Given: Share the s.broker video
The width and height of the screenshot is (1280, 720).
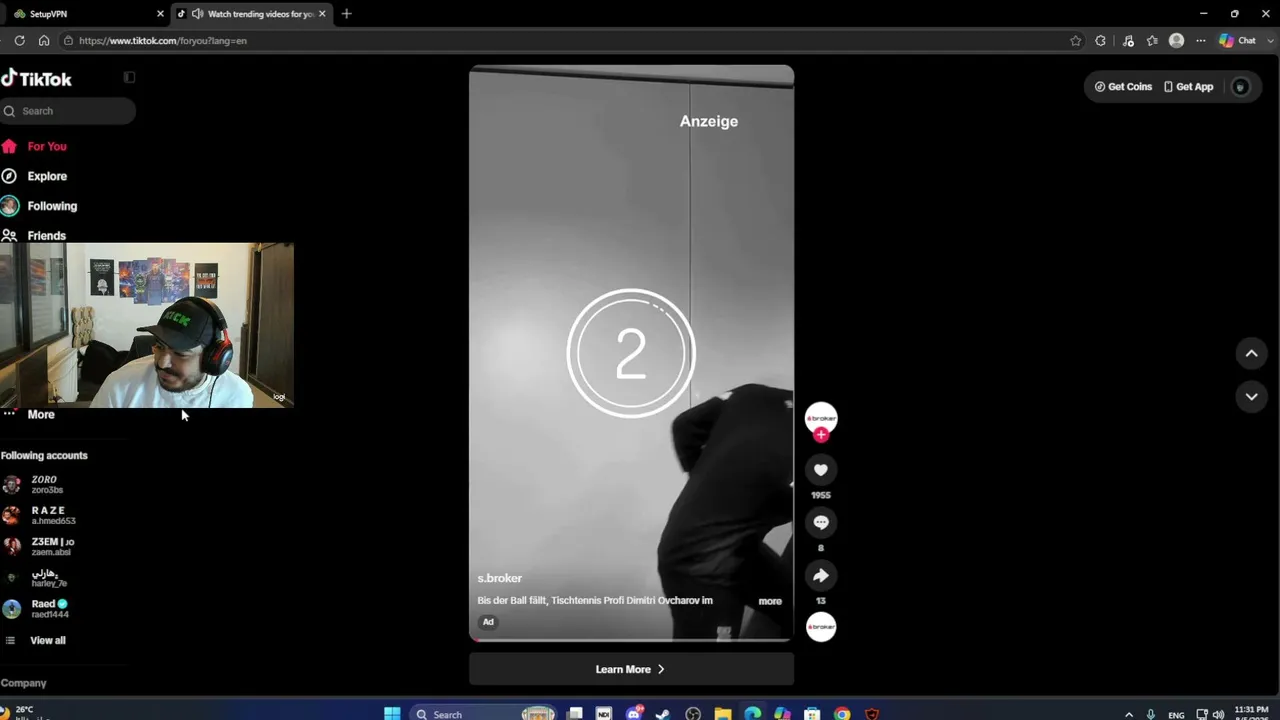Looking at the screenshot, I should [821, 576].
